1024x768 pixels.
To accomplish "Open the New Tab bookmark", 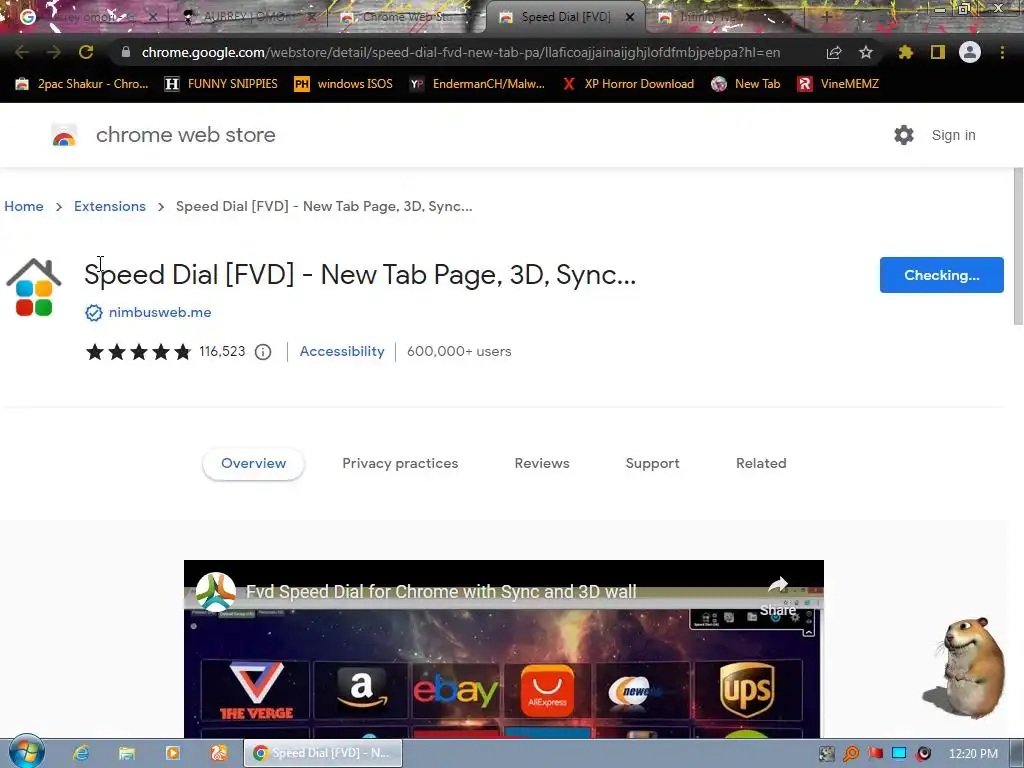I will coord(746,84).
